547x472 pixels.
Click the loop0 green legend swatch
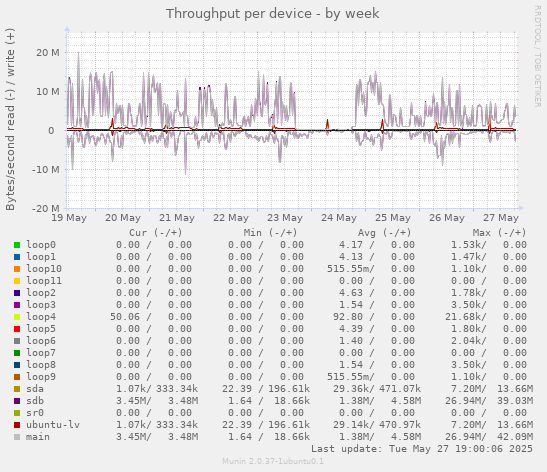tap(17, 245)
